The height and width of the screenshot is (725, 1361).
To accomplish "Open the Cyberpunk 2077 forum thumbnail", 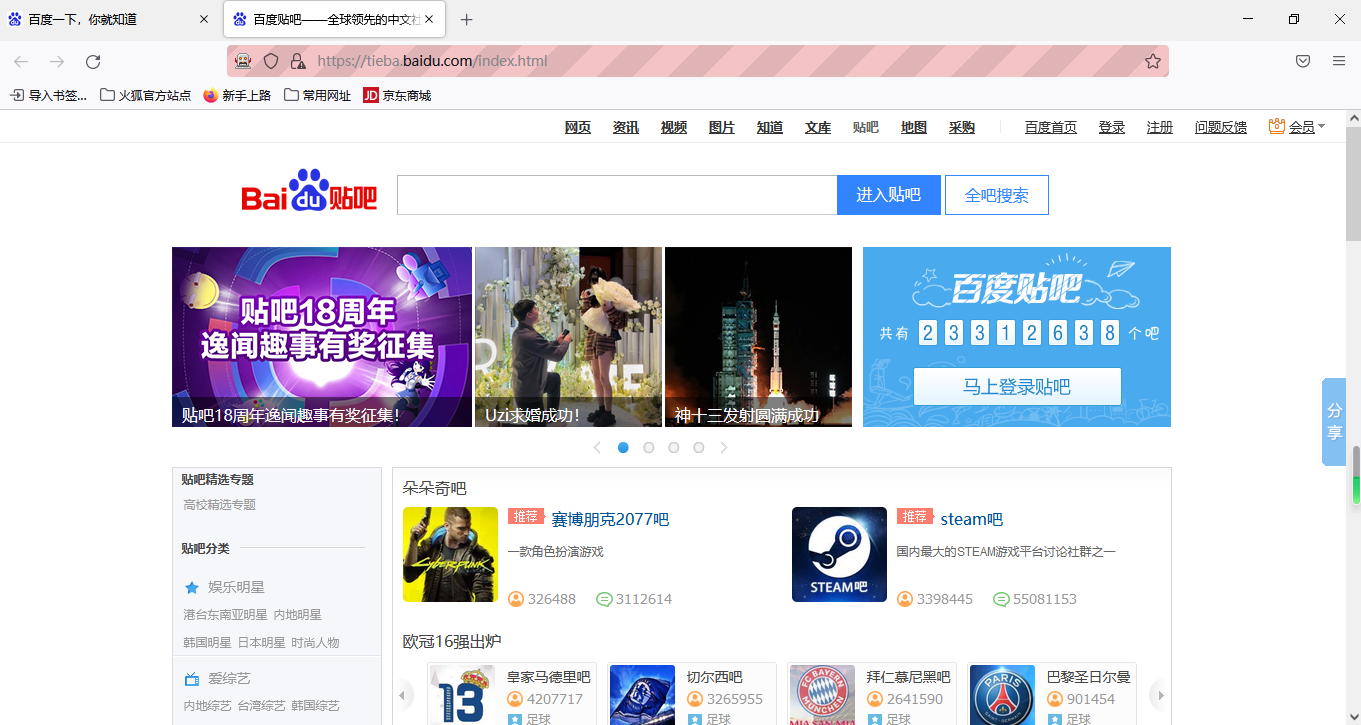I will [450, 554].
